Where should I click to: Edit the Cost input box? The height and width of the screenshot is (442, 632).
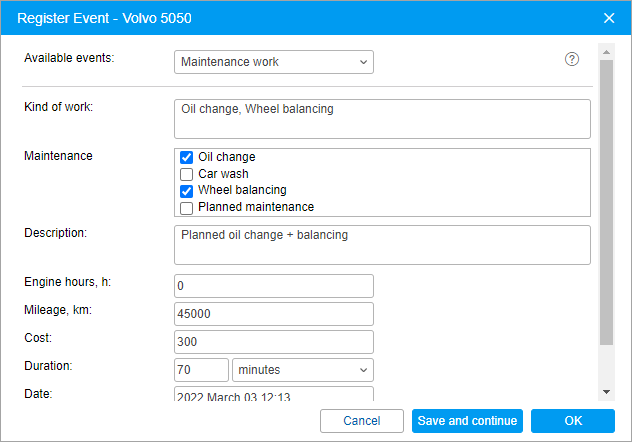[273, 342]
